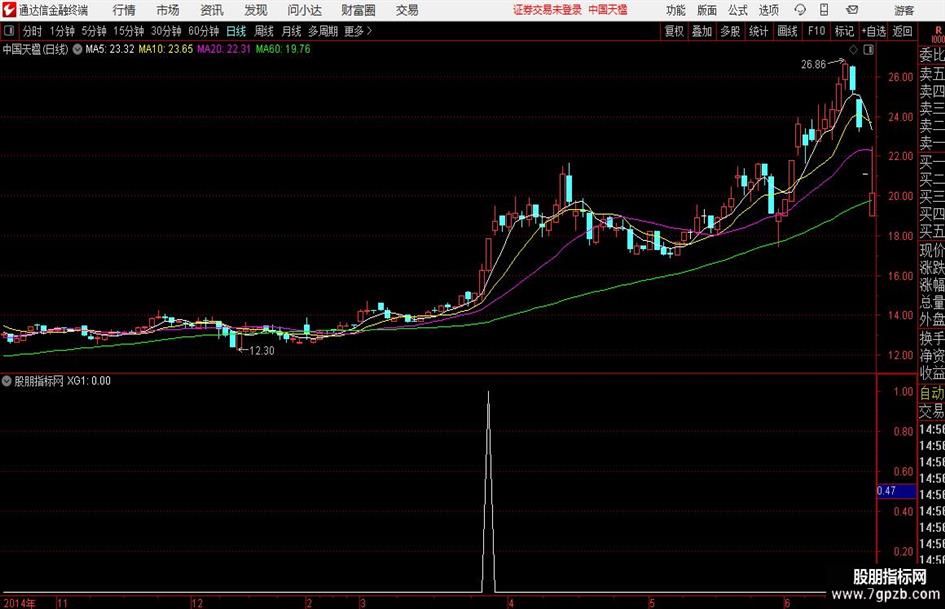The height and width of the screenshot is (609, 945).
Task: Open the customer service headset icon
Action: [800, 10]
